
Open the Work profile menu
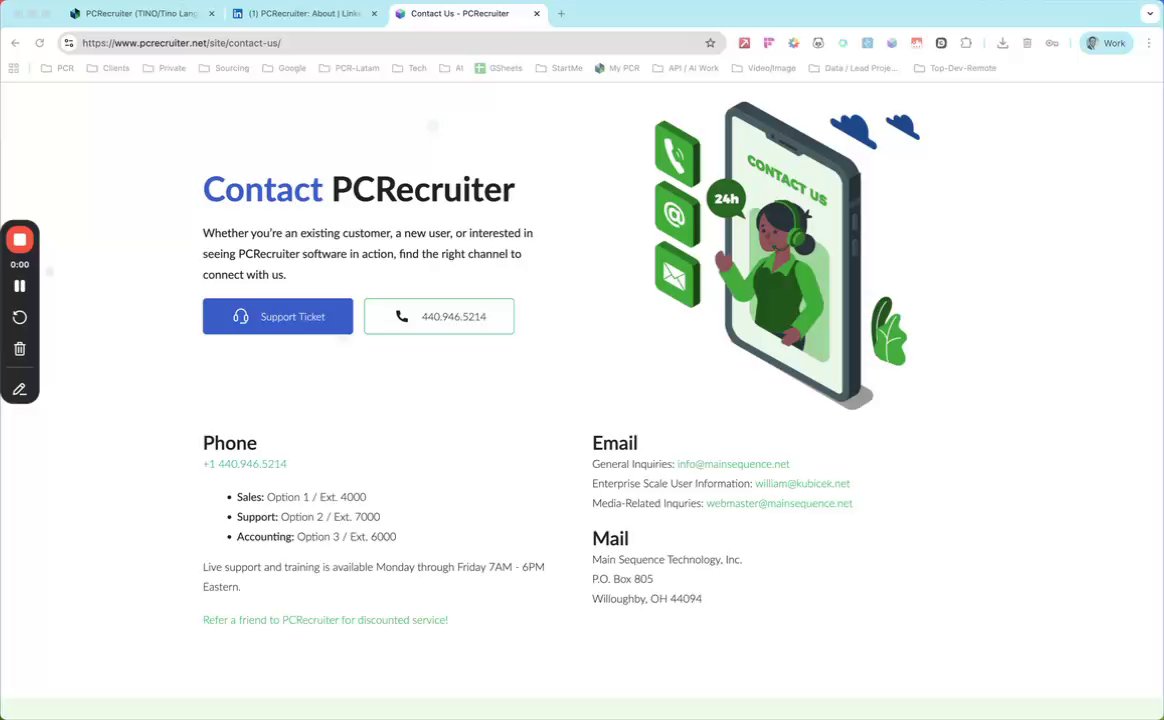1105,43
